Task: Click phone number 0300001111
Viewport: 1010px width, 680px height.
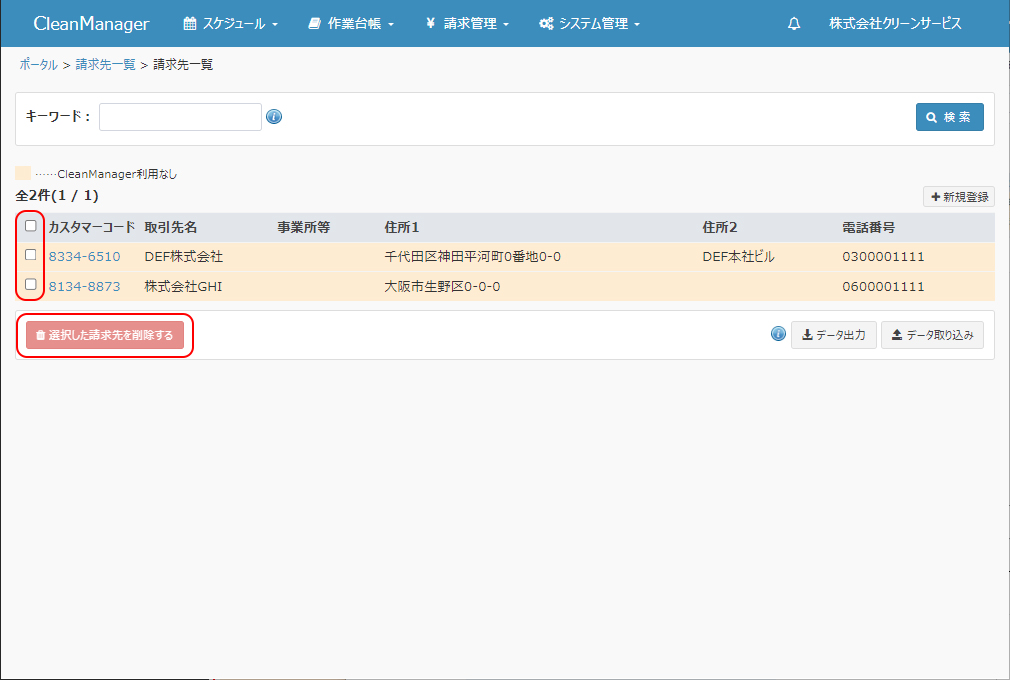Action: pyautogui.click(x=883, y=256)
